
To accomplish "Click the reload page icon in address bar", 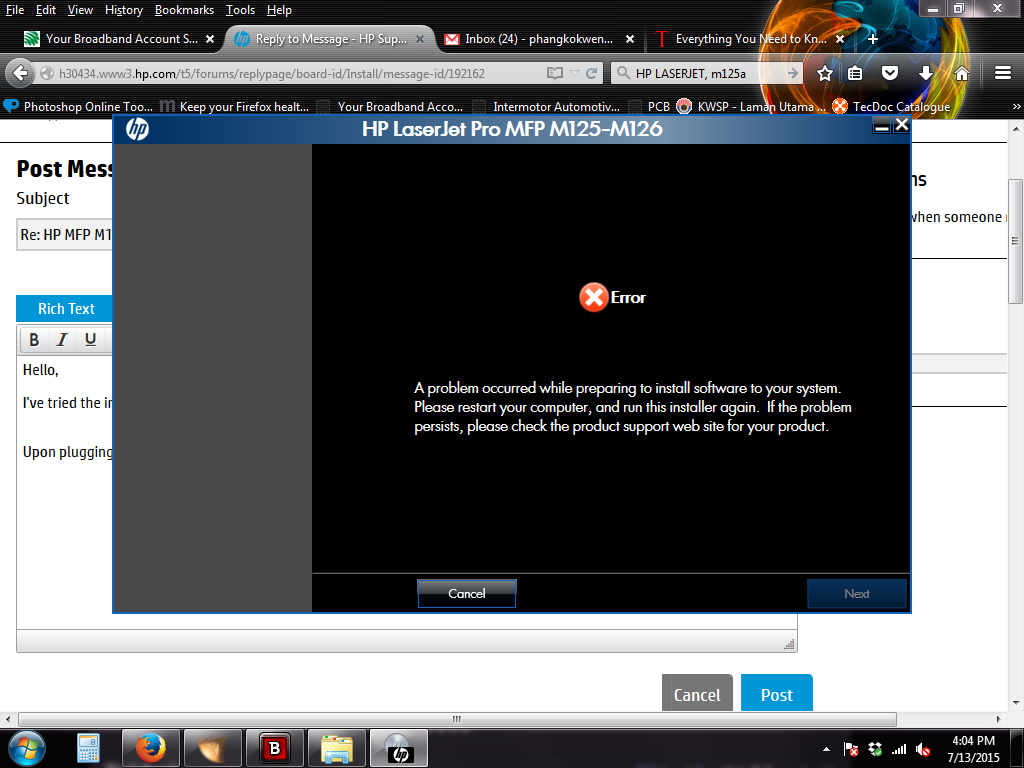I will [592, 73].
